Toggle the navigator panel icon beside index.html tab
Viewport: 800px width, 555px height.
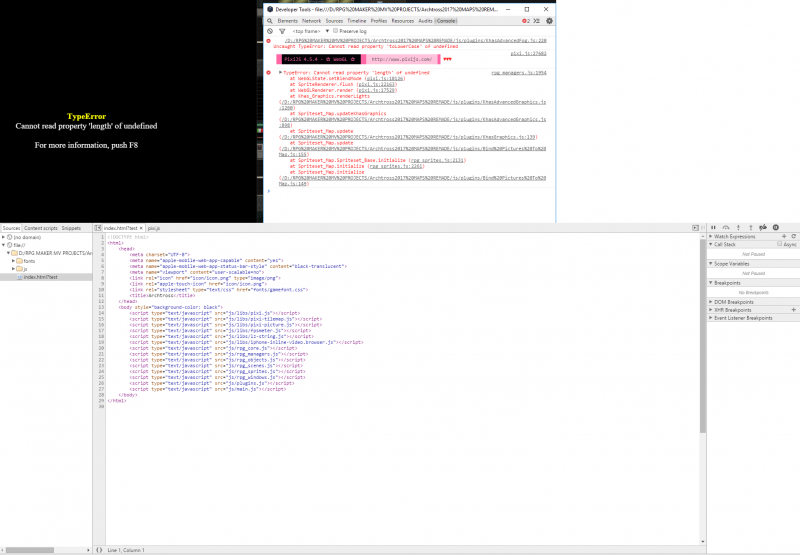click(97, 228)
